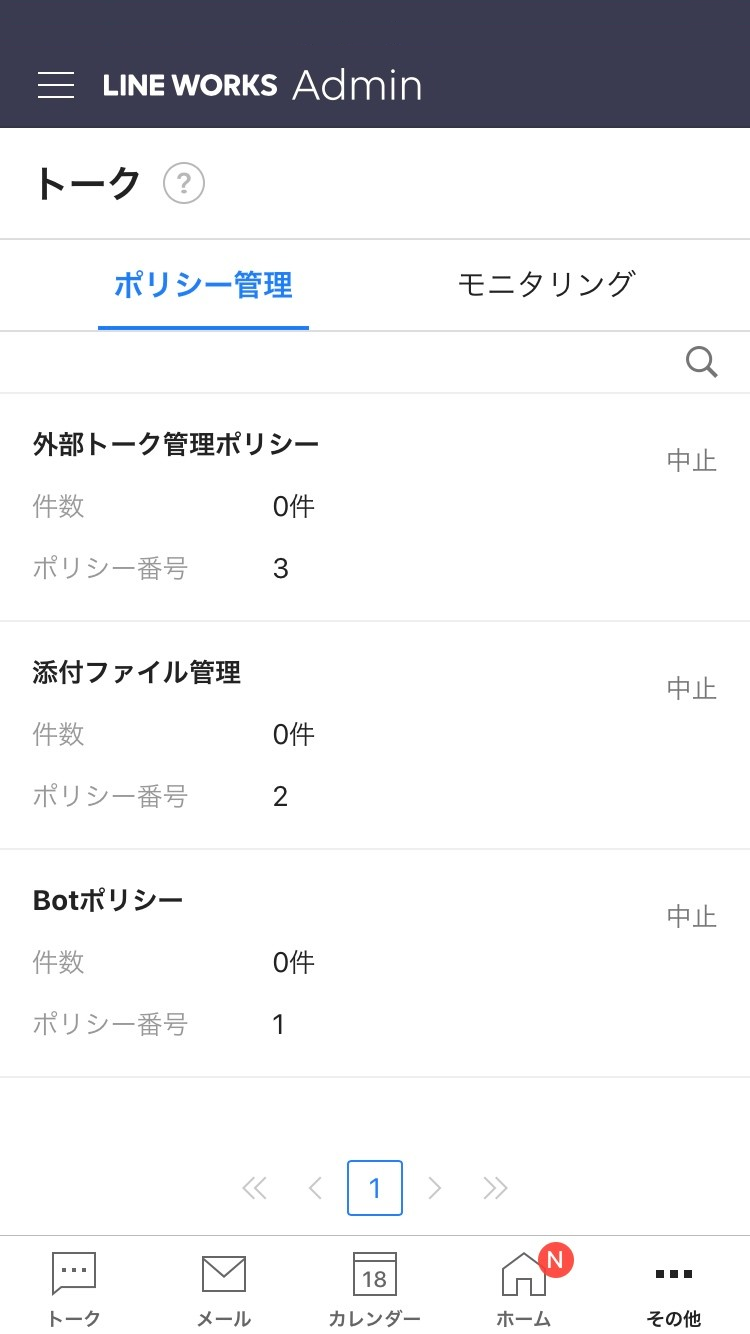The image size is (750, 1334).
Task: Tap the search magnifier icon
Action: point(702,362)
